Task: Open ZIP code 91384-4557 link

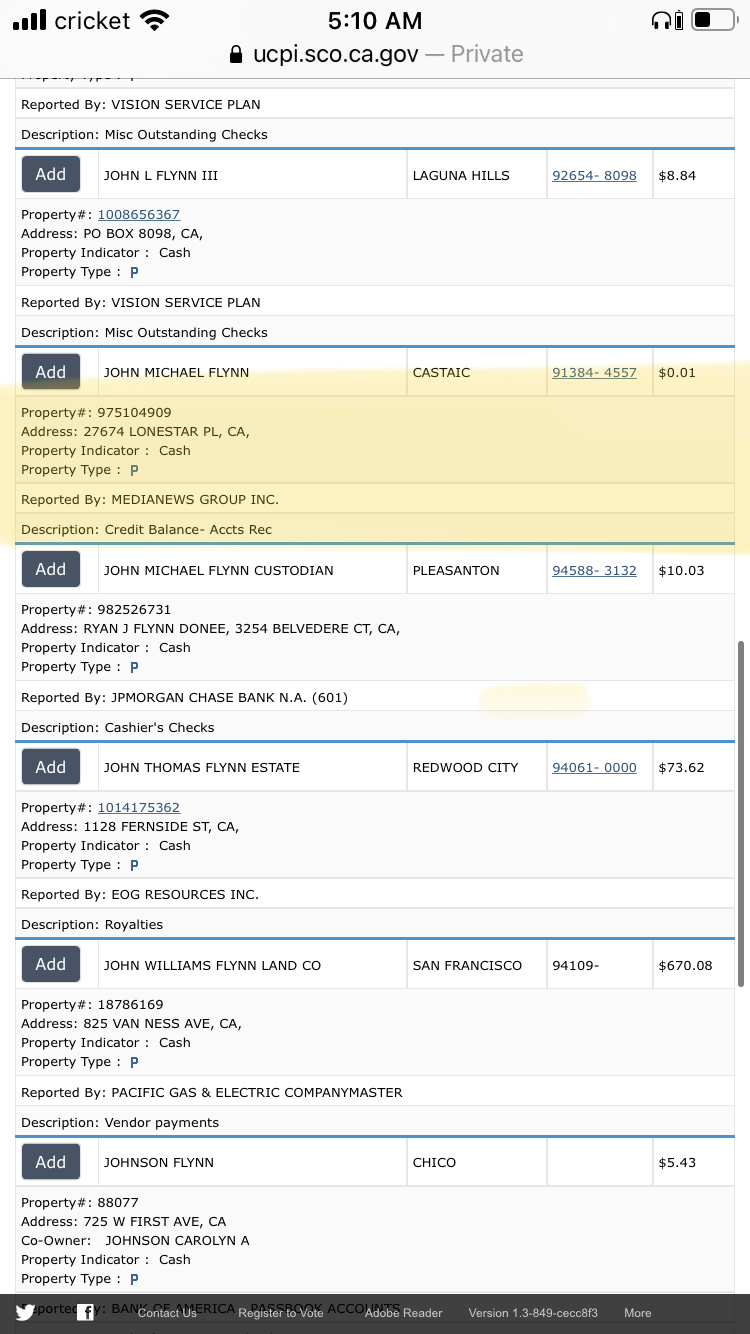Action: pos(594,373)
